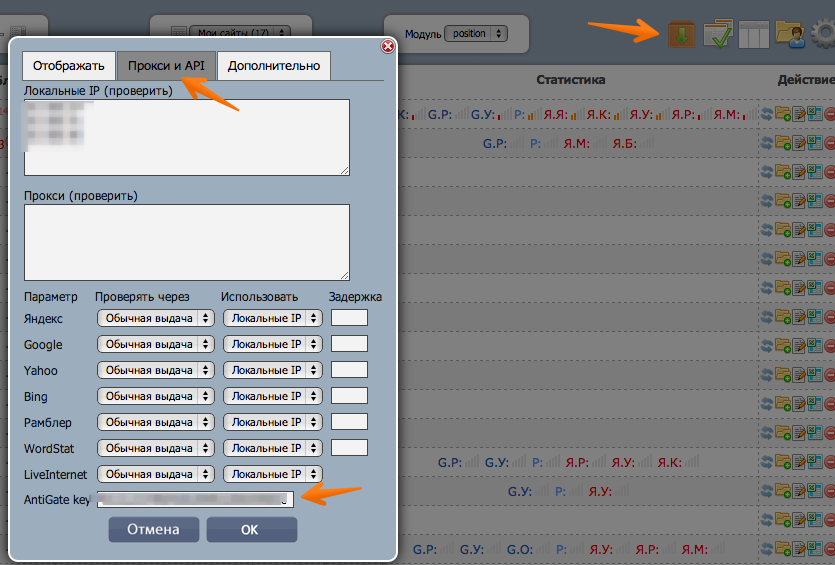Open the gear settings icon in toolbar

pos(823,34)
